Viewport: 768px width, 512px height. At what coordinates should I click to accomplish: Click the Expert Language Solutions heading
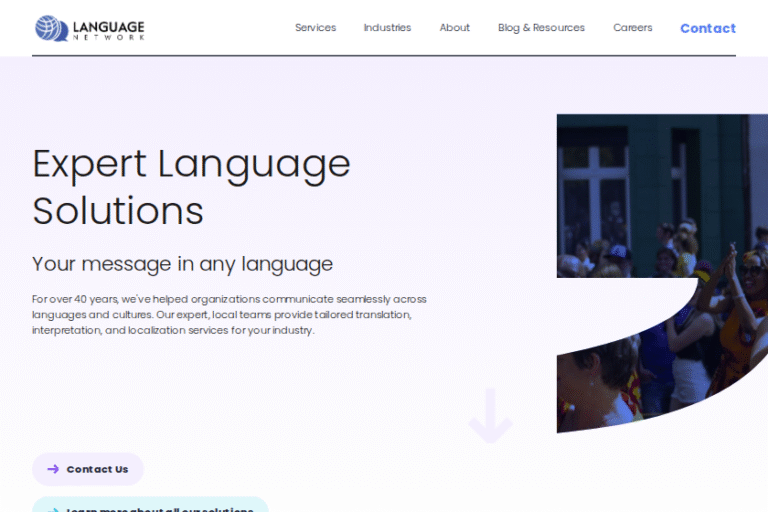[x=191, y=187]
